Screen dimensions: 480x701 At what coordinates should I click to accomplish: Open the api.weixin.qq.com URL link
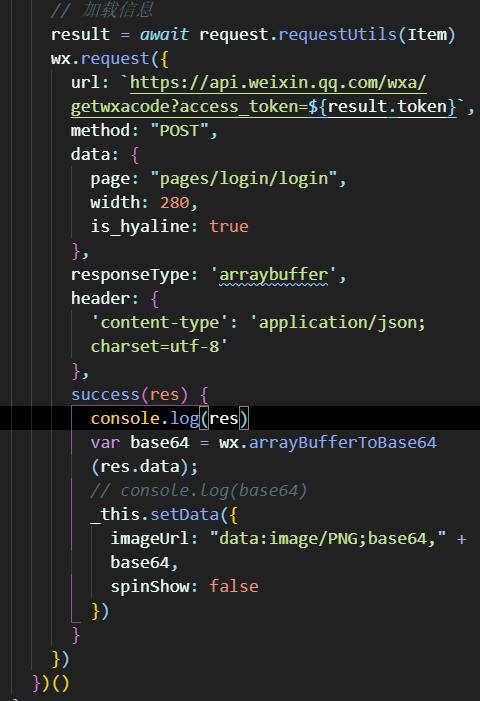[x=278, y=83]
